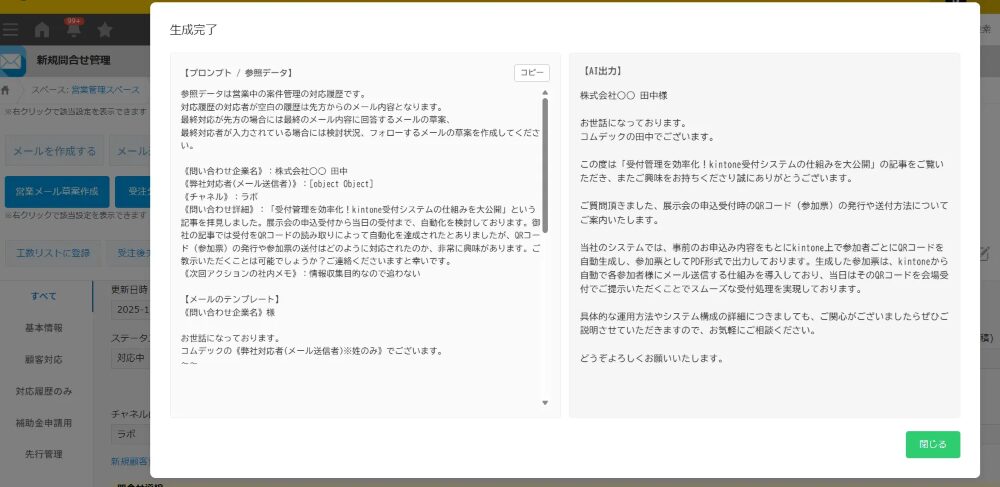Click the favorites star icon
The height and width of the screenshot is (487, 1000).
coord(104,30)
